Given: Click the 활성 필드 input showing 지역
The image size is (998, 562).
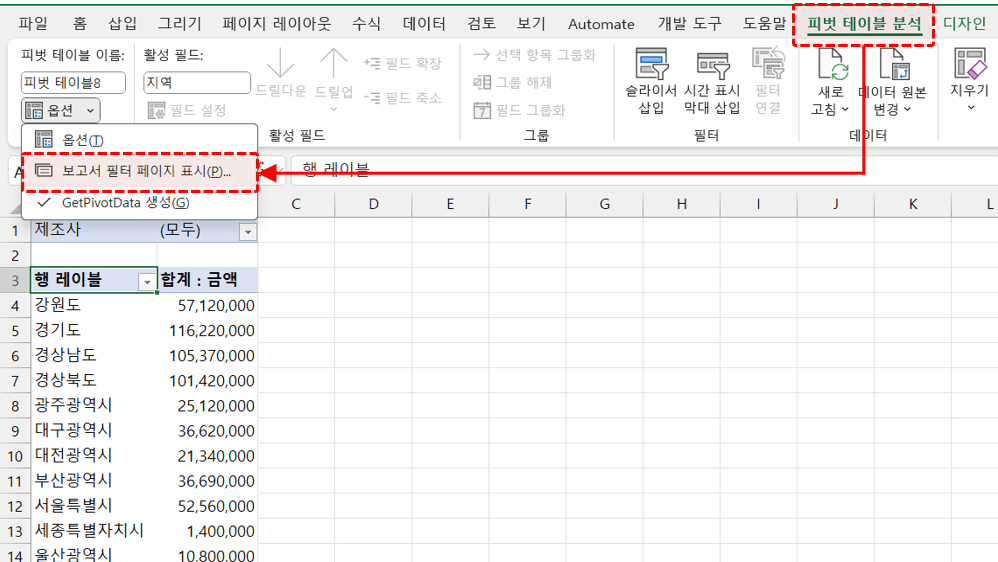Looking at the screenshot, I should point(197,83).
